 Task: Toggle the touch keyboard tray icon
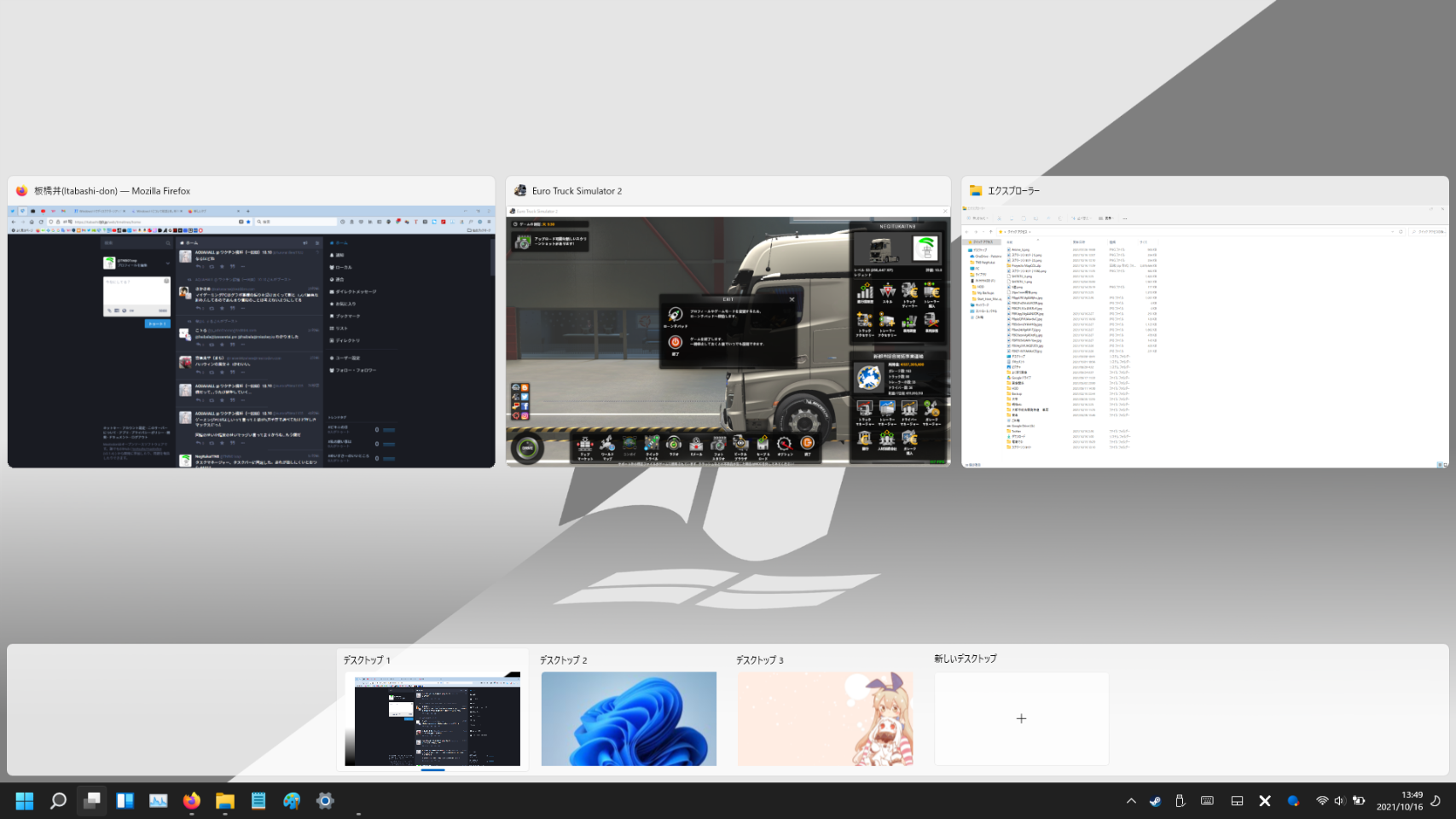point(1207,800)
